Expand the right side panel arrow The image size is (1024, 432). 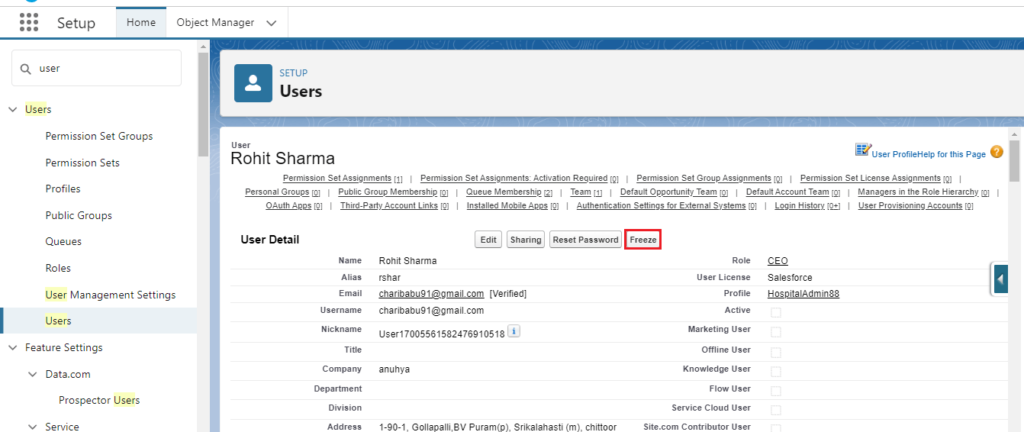(1001, 281)
